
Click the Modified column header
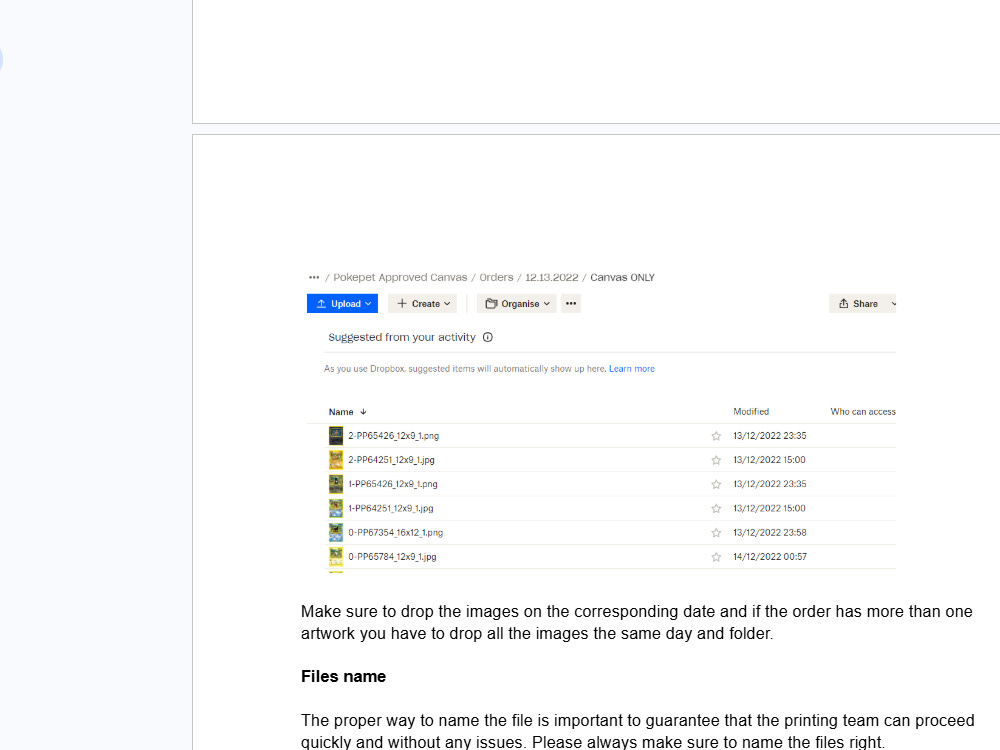tap(751, 411)
